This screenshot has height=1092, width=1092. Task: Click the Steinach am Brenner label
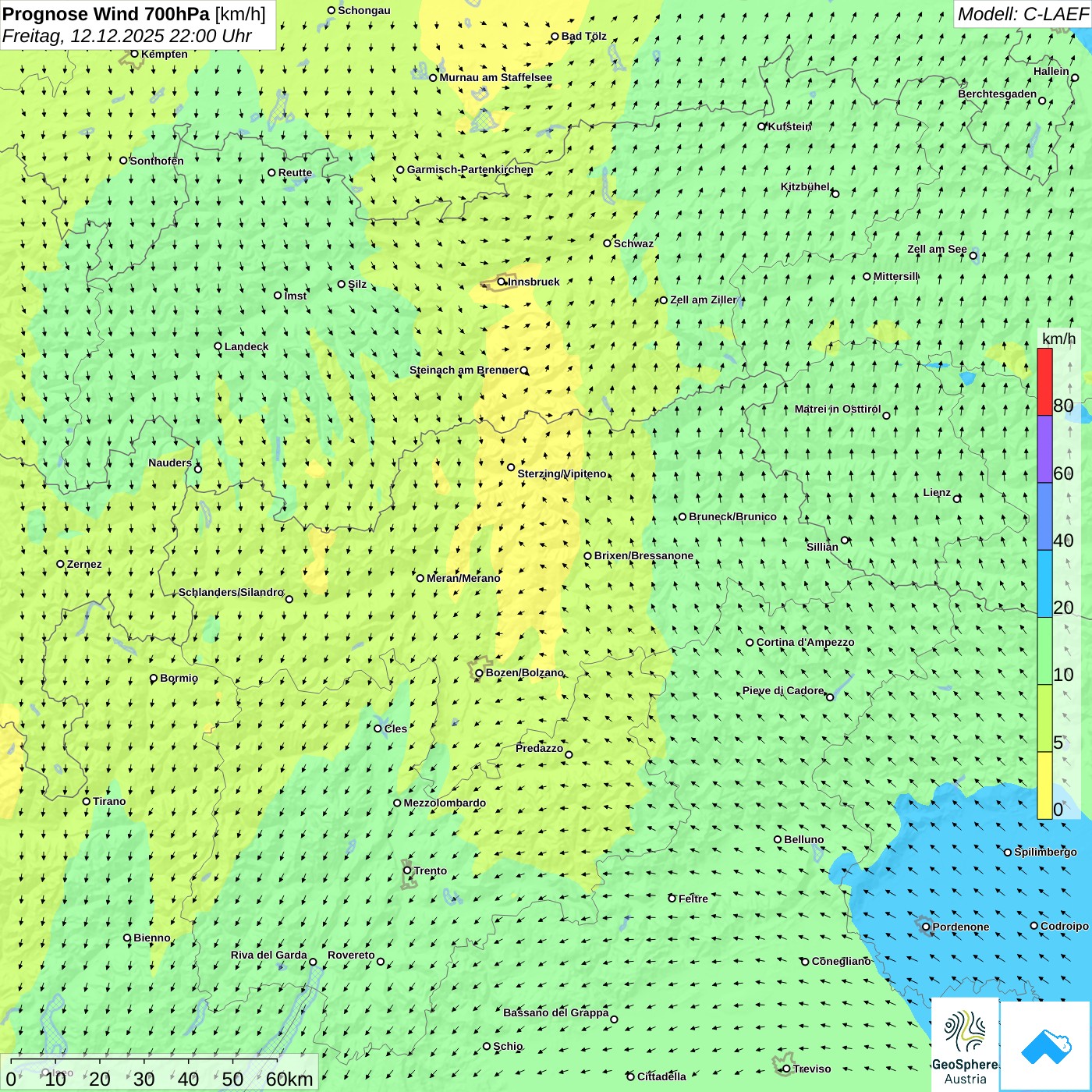tap(463, 370)
